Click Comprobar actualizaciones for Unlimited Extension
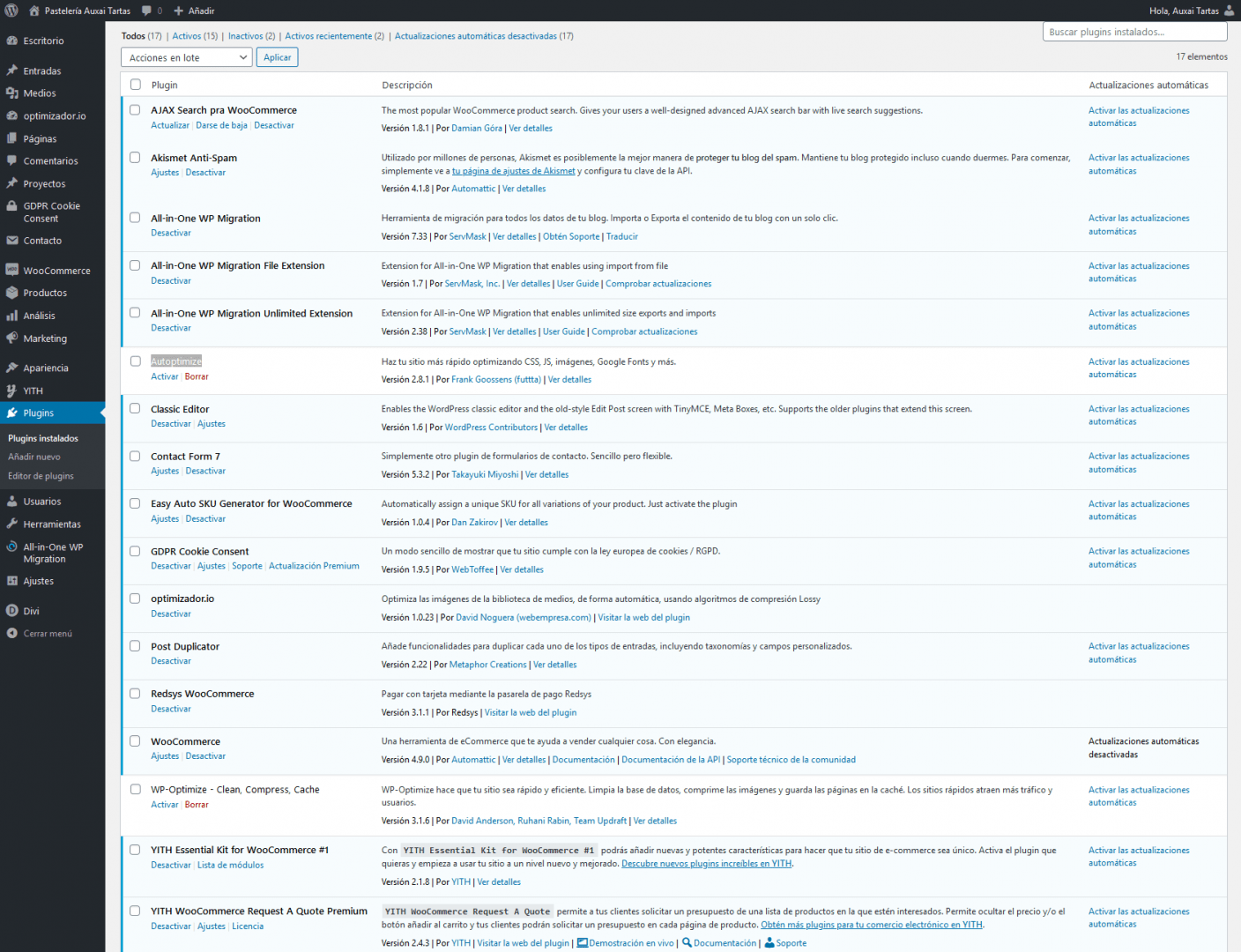The image size is (1241, 952). [644, 331]
